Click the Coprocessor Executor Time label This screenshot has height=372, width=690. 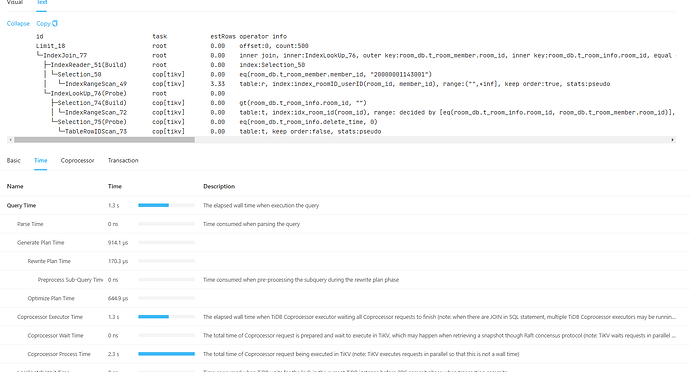click(50, 317)
